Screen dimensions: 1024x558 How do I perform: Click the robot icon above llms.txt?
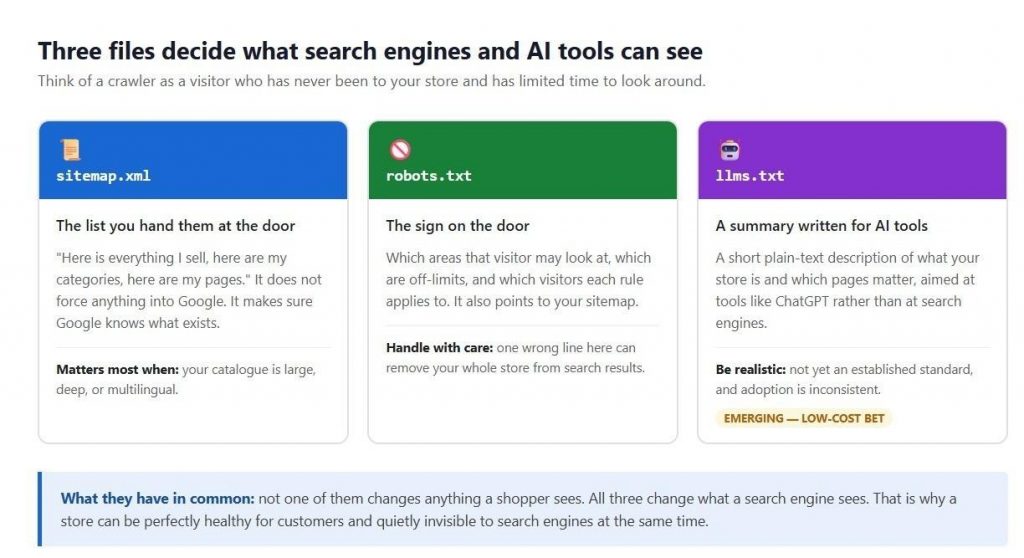point(729,150)
